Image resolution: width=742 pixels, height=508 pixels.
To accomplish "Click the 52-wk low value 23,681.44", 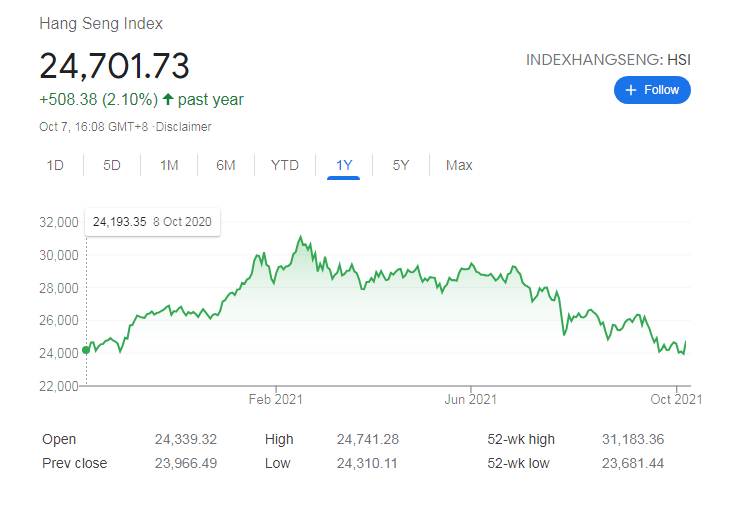I will click(633, 463).
